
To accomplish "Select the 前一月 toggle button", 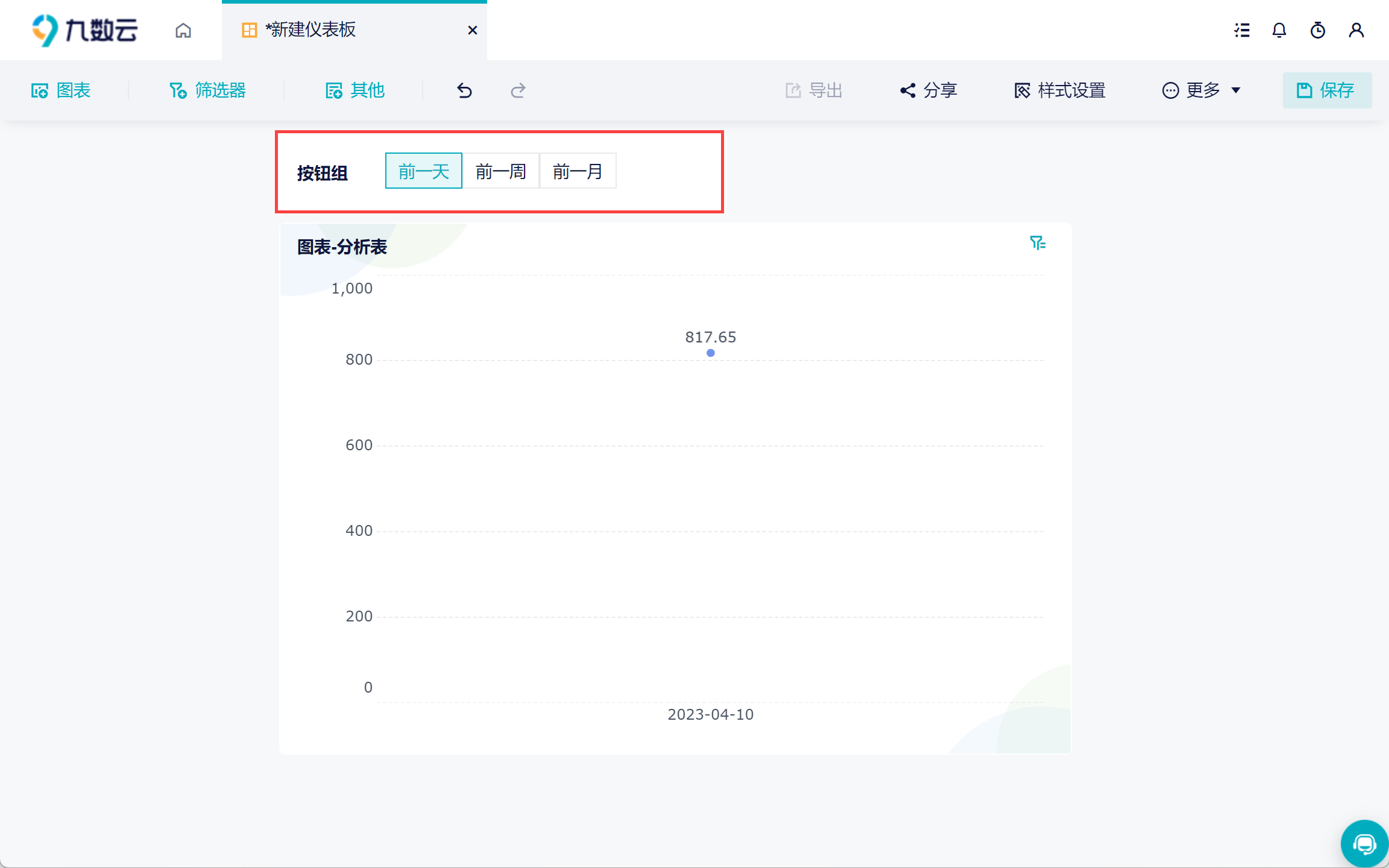I will (578, 171).
